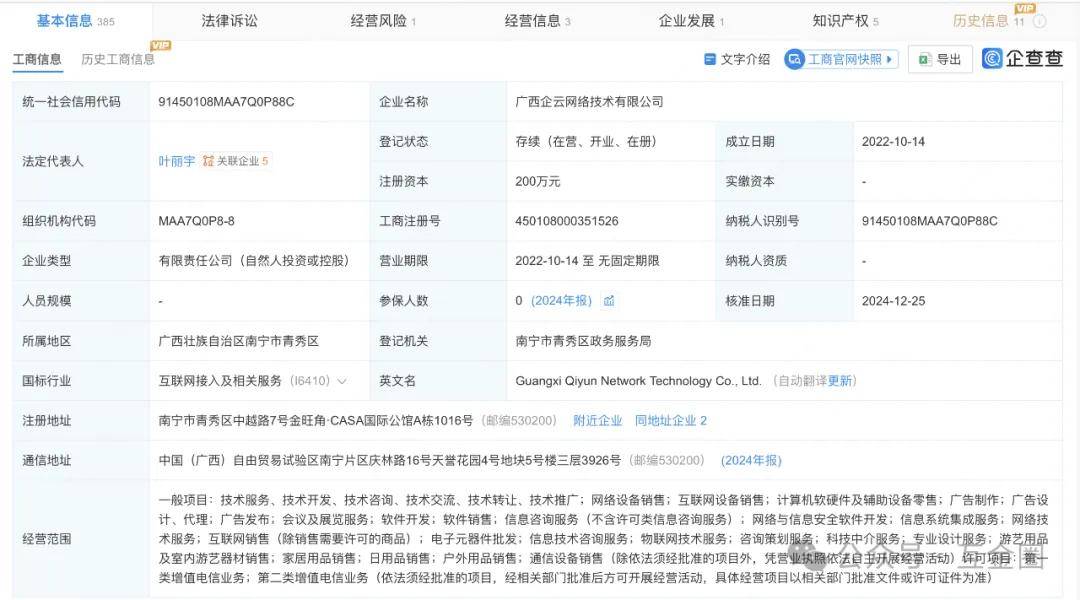This screenshot has width=1080, height=600.
Task: Switch to 历史工商信息 sub-tab
Action: tap(118, 60)
